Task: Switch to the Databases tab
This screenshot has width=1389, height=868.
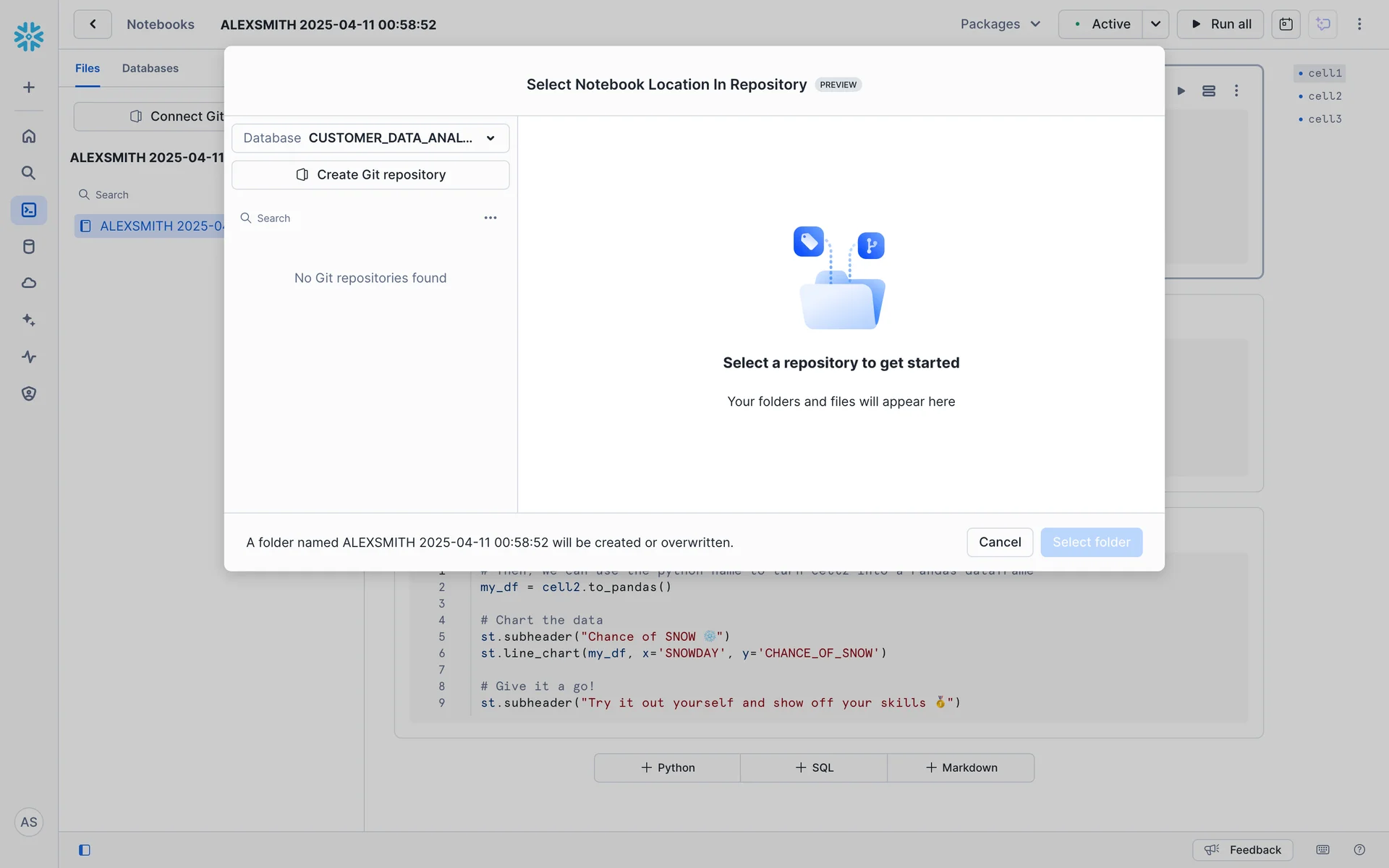Action: [x=150, y=68]
